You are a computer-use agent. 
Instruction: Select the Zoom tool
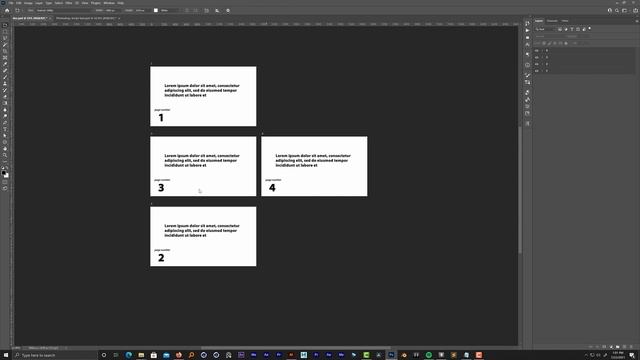tap(5, 155)
